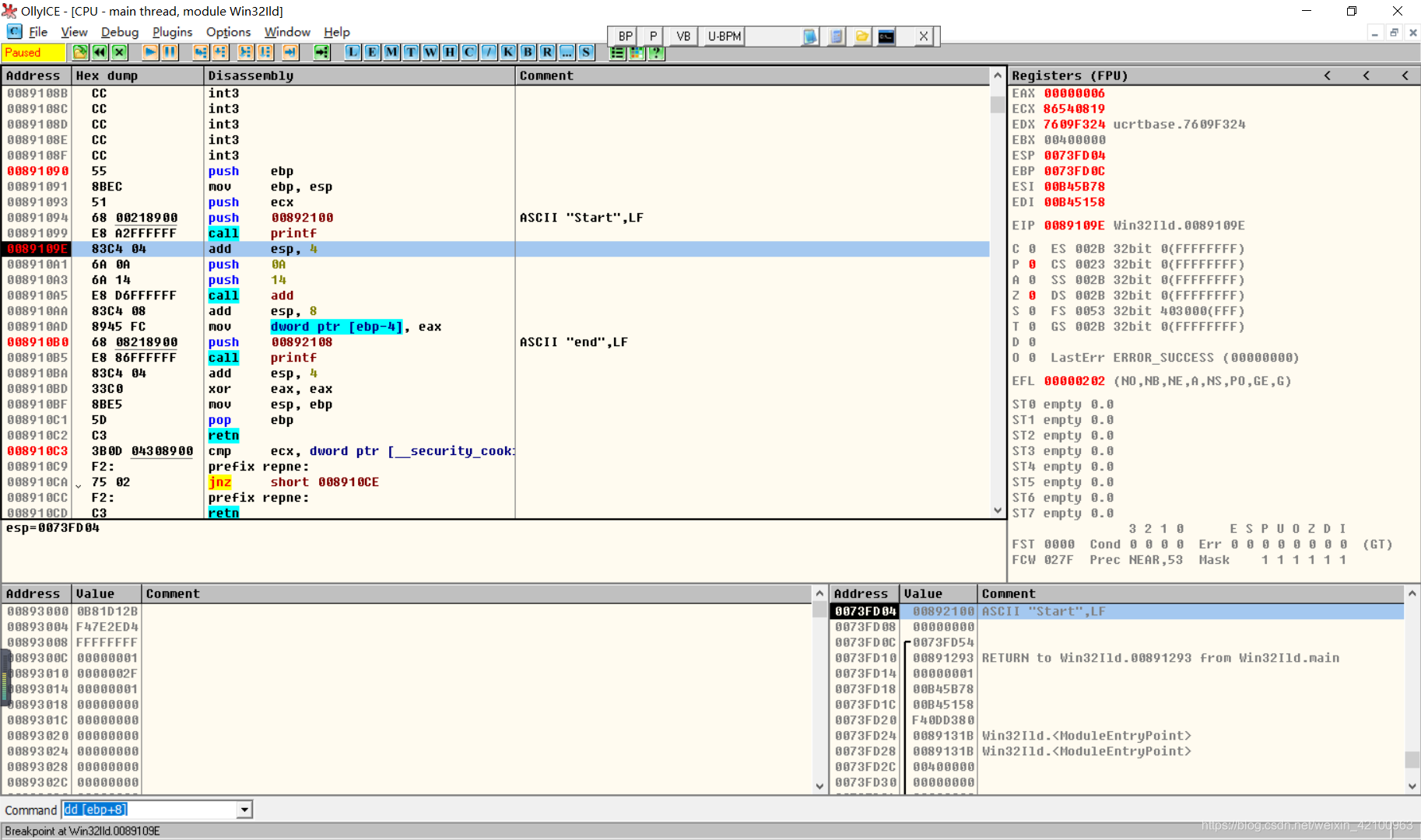
Task: Open the Options menu
Action: pyautogui.click(x=228, y=32)
